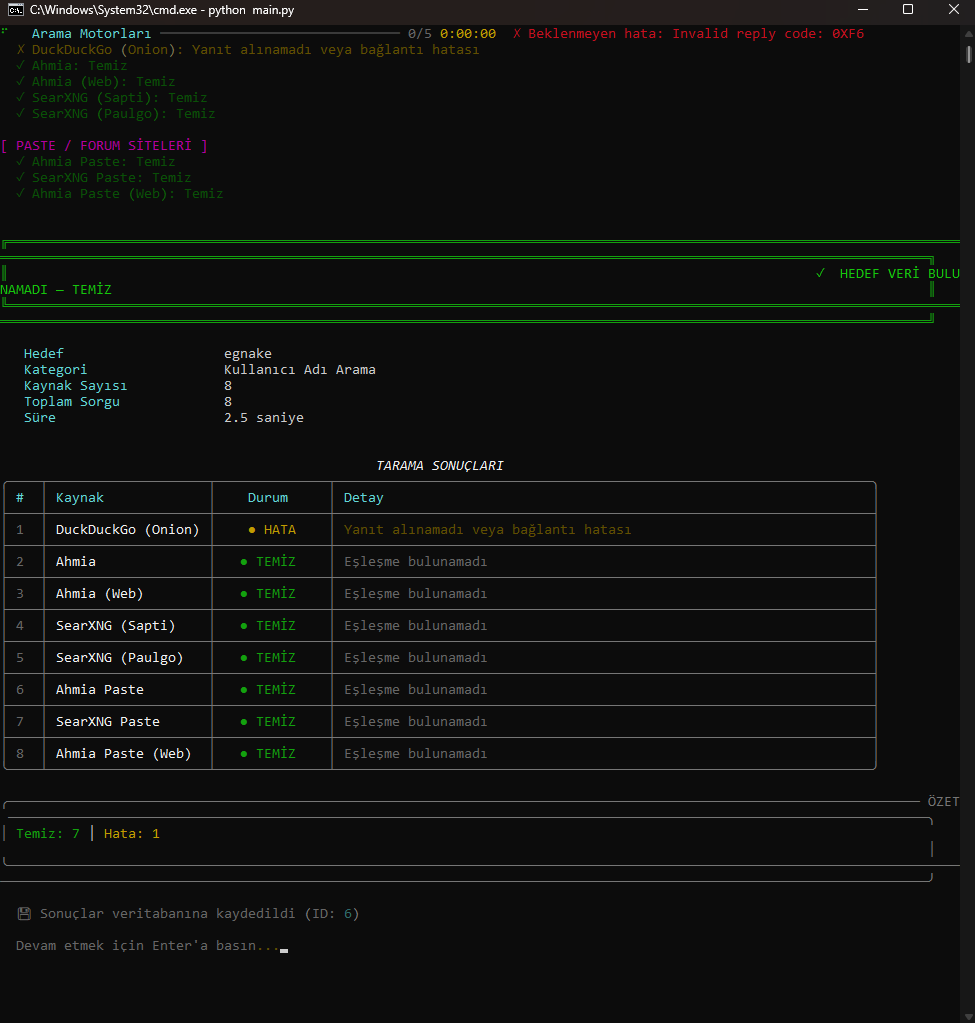
Task: Click 'Eşleşme bulunamadı' in Ahmia Paste row 6
Action: [x=416, y=690]
